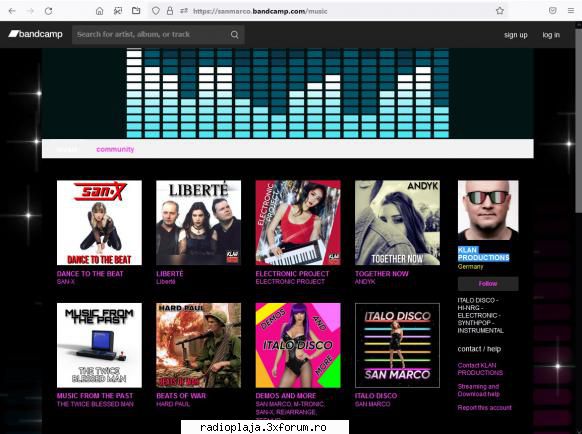Open the Liberté album cover
The height and width of the screenshot is (434, 582).
tap(199, 223)
